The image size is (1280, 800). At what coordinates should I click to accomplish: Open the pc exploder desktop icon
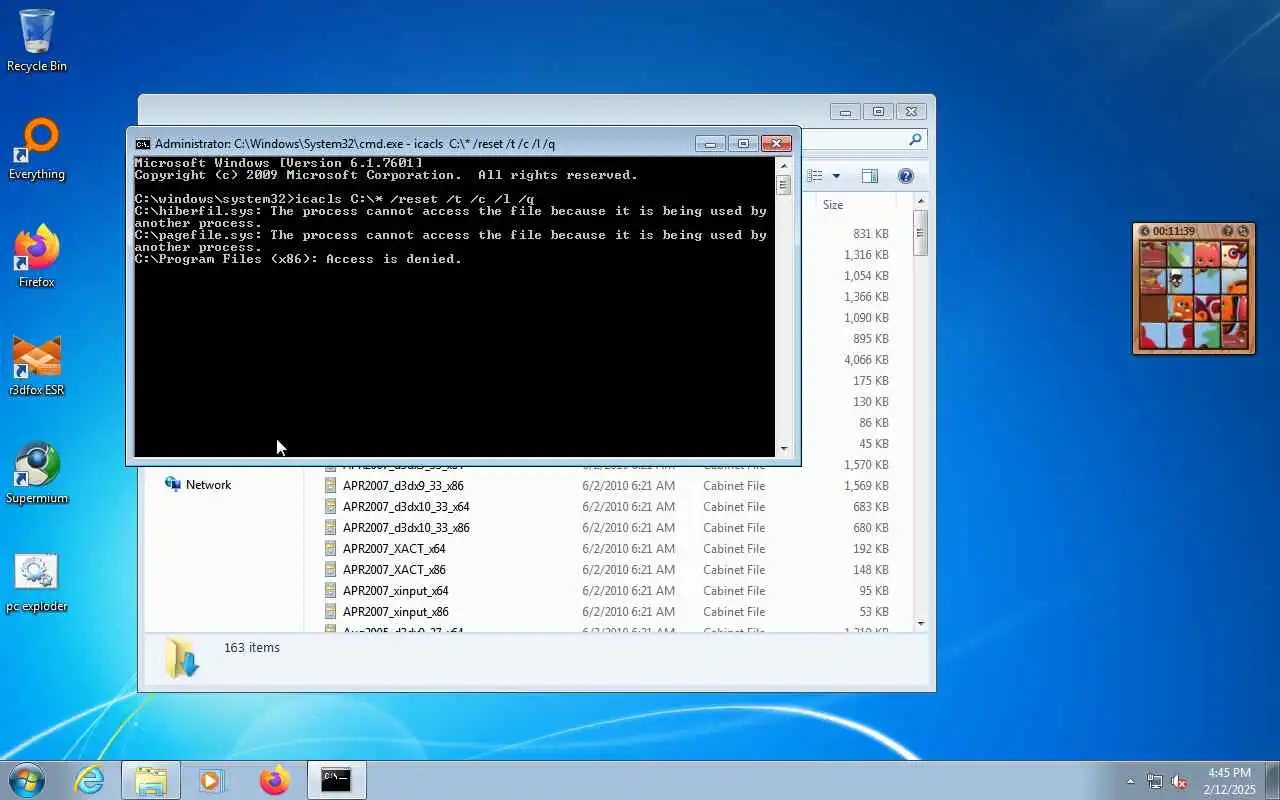click(37, 582)
